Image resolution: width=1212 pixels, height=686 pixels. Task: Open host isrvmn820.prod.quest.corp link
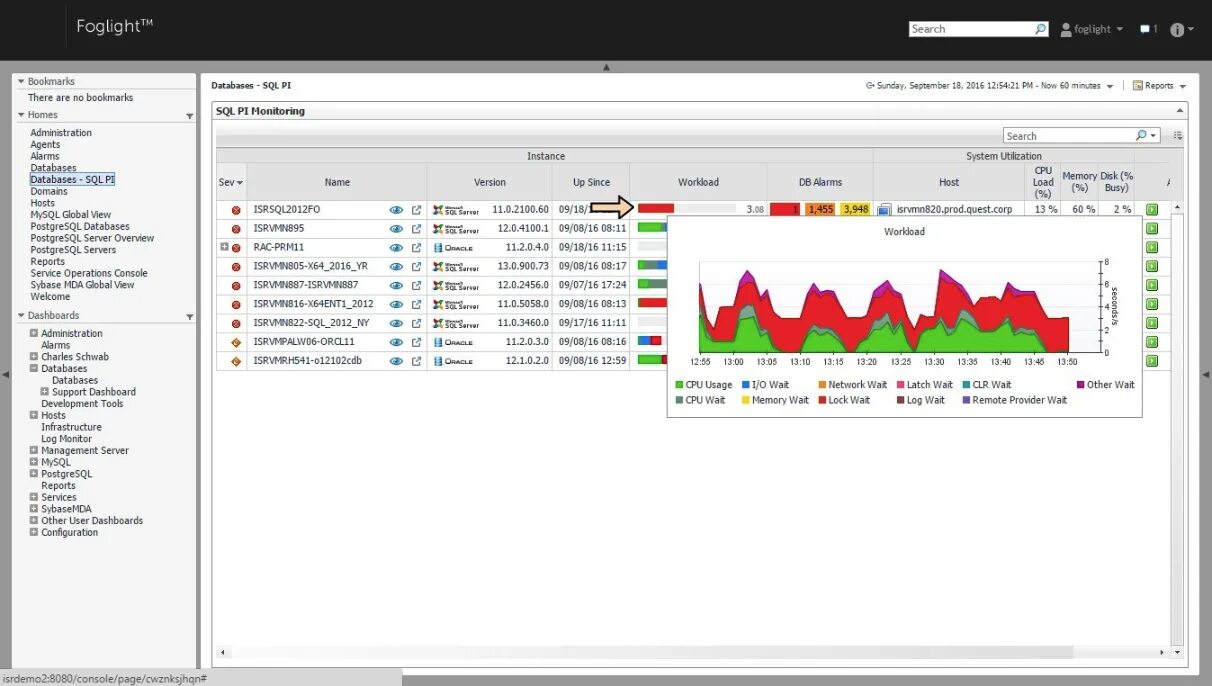tap(954, 210)
